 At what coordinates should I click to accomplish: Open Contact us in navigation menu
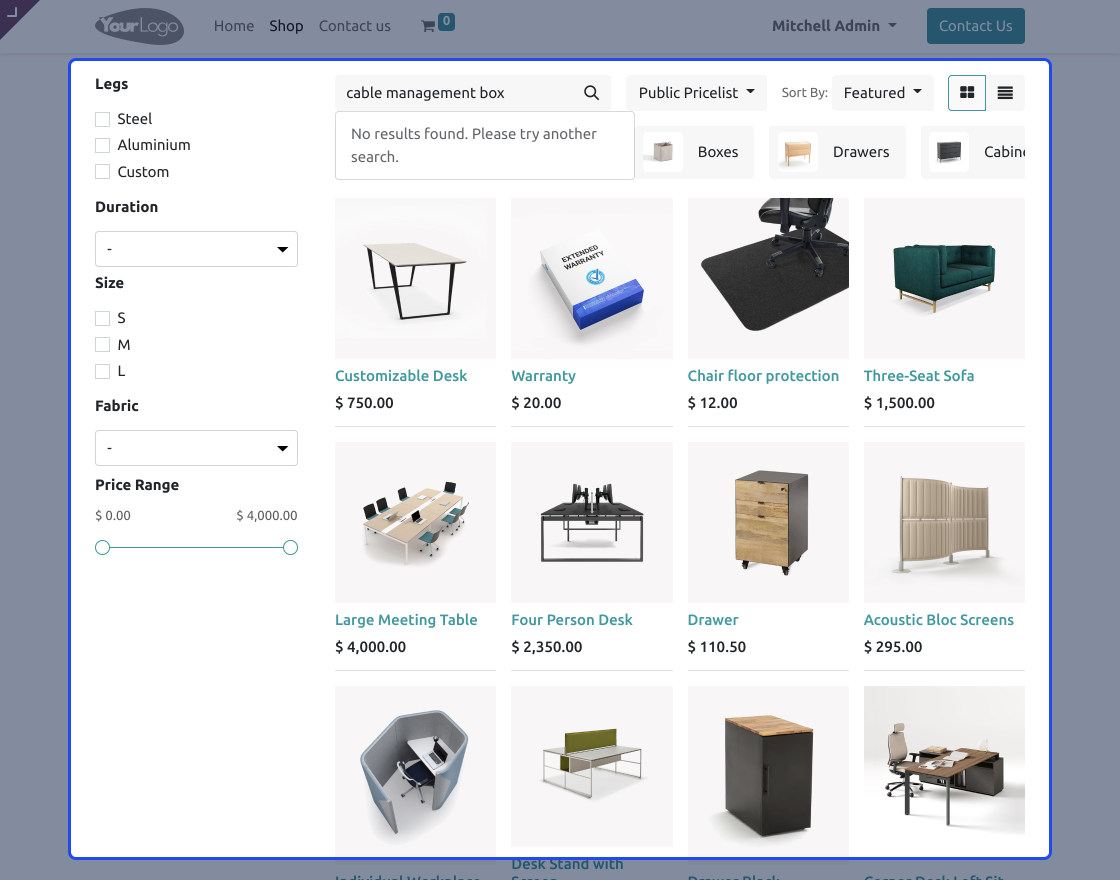(x=354, y=26)
